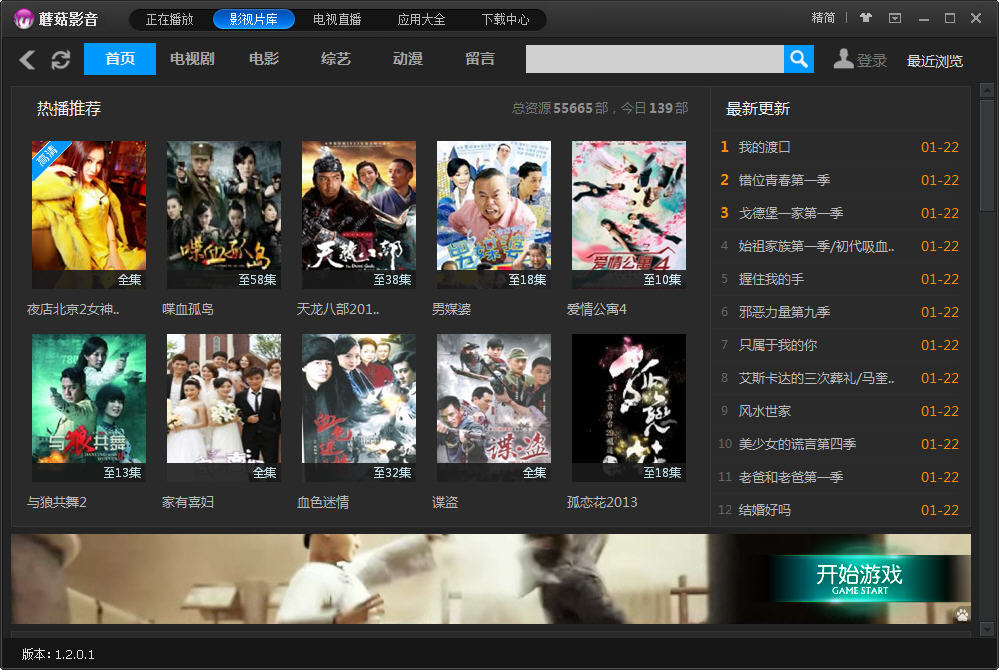Open the skin (shirt) icon
999x670 pixels.
click(x=865, y=18)
